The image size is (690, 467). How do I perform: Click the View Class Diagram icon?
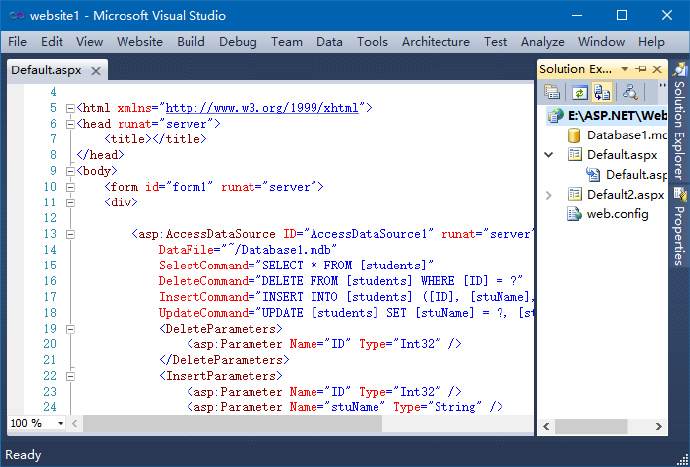(630, 92)
